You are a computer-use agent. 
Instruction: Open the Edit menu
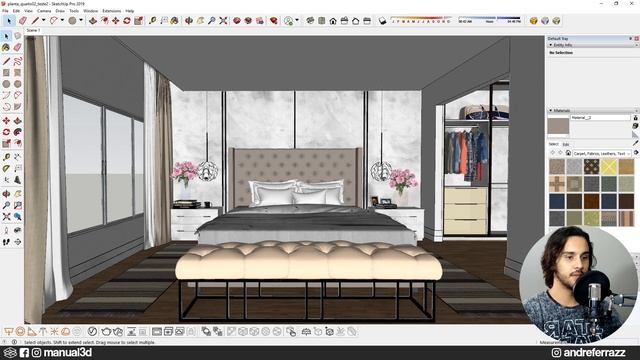pyautogui.click(x=16, y=11)
